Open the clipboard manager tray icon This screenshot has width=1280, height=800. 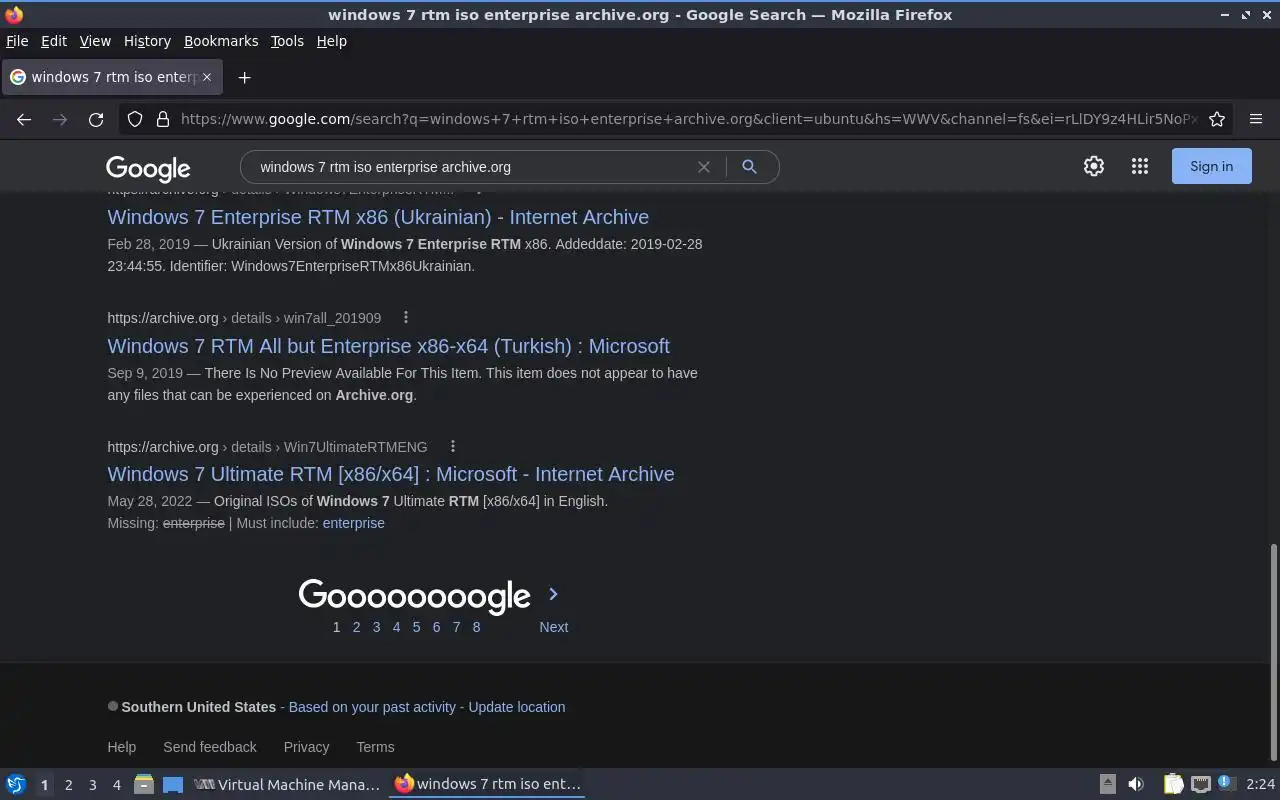tap(1173, 784)
